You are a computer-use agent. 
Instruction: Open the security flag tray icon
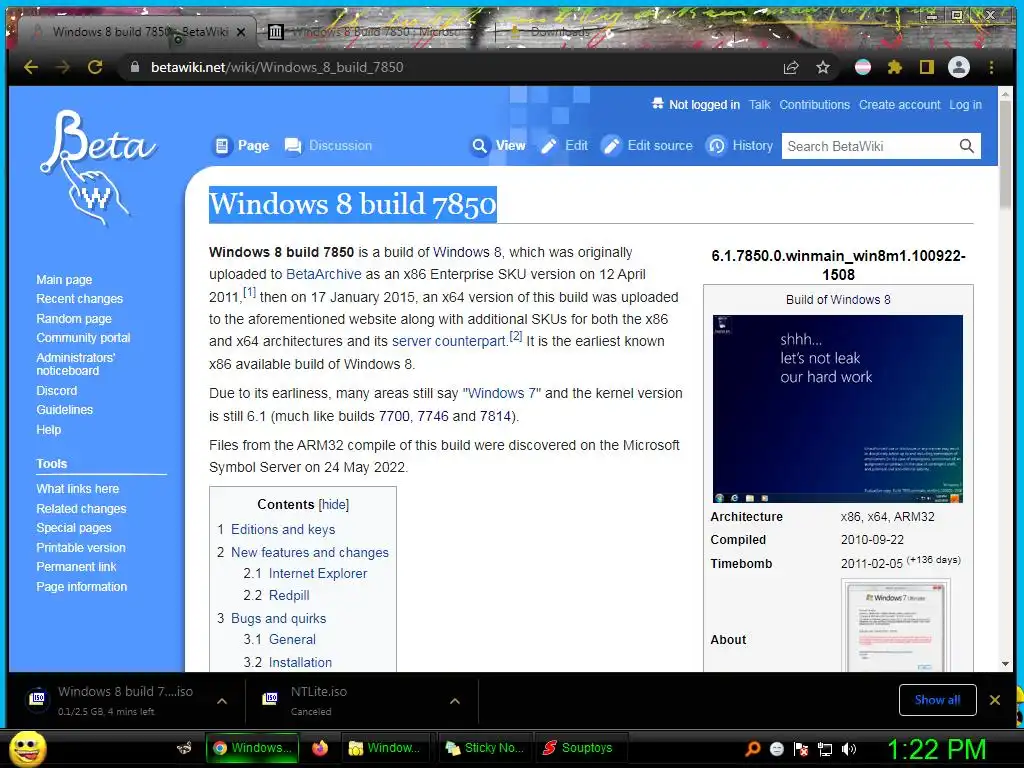point(801,749)
